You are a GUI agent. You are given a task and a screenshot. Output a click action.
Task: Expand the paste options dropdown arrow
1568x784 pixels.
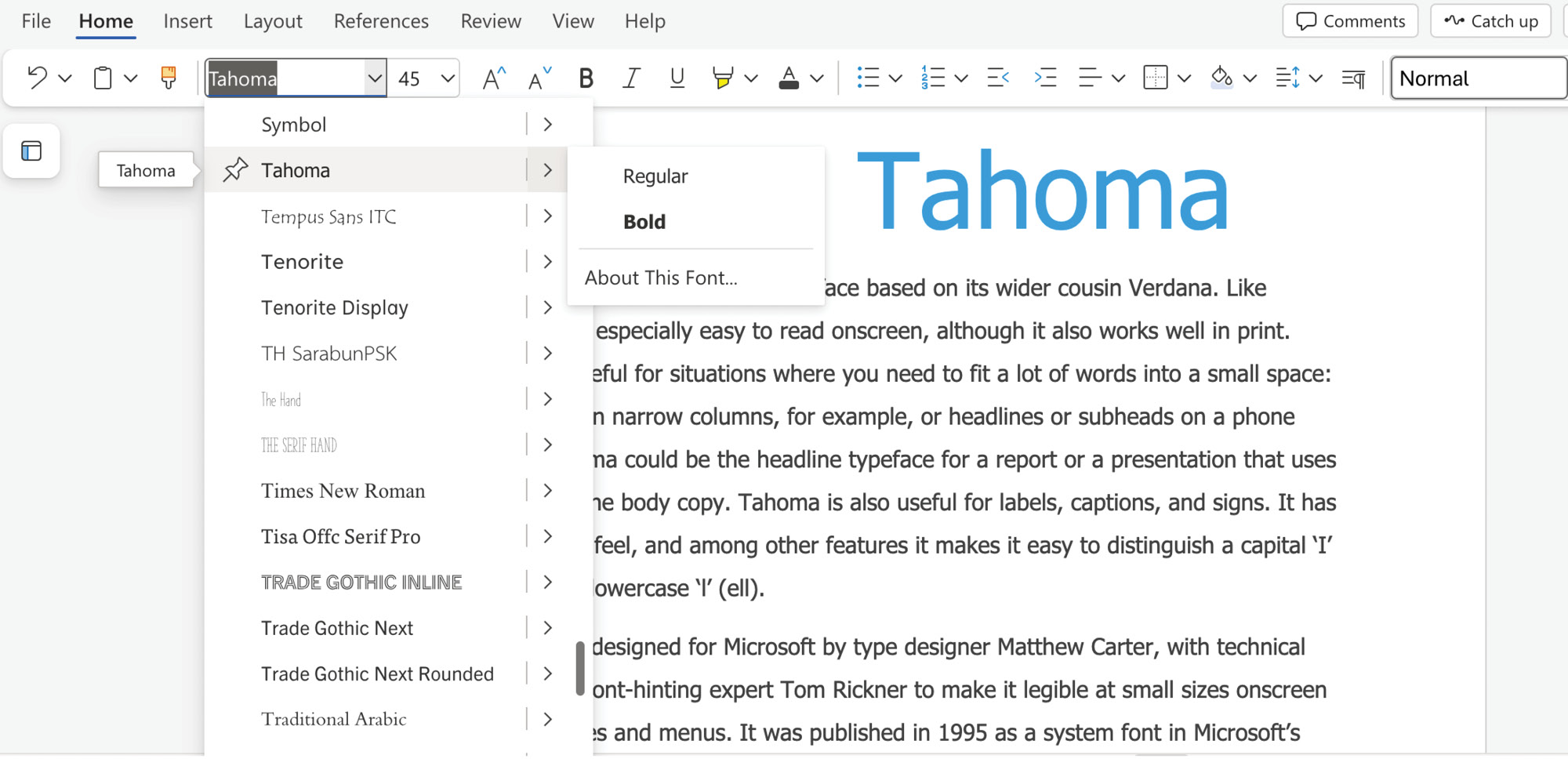130,78
